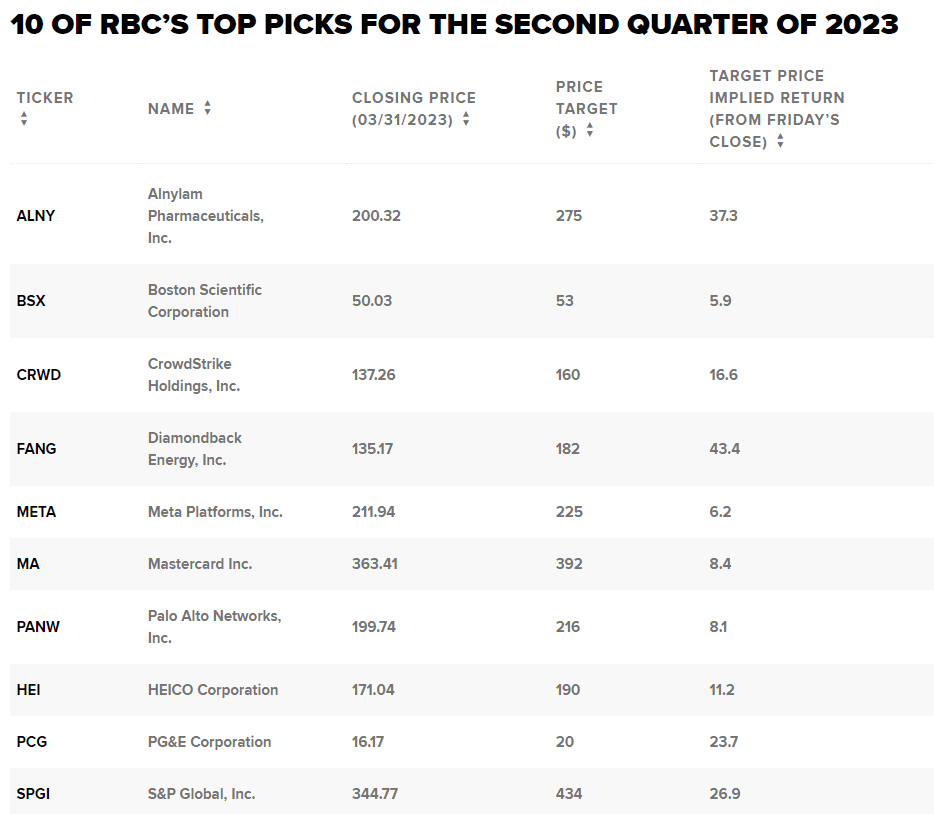Click the TICKER column header text
This screenshot has width=934, height=814.
tap(45, 98)
